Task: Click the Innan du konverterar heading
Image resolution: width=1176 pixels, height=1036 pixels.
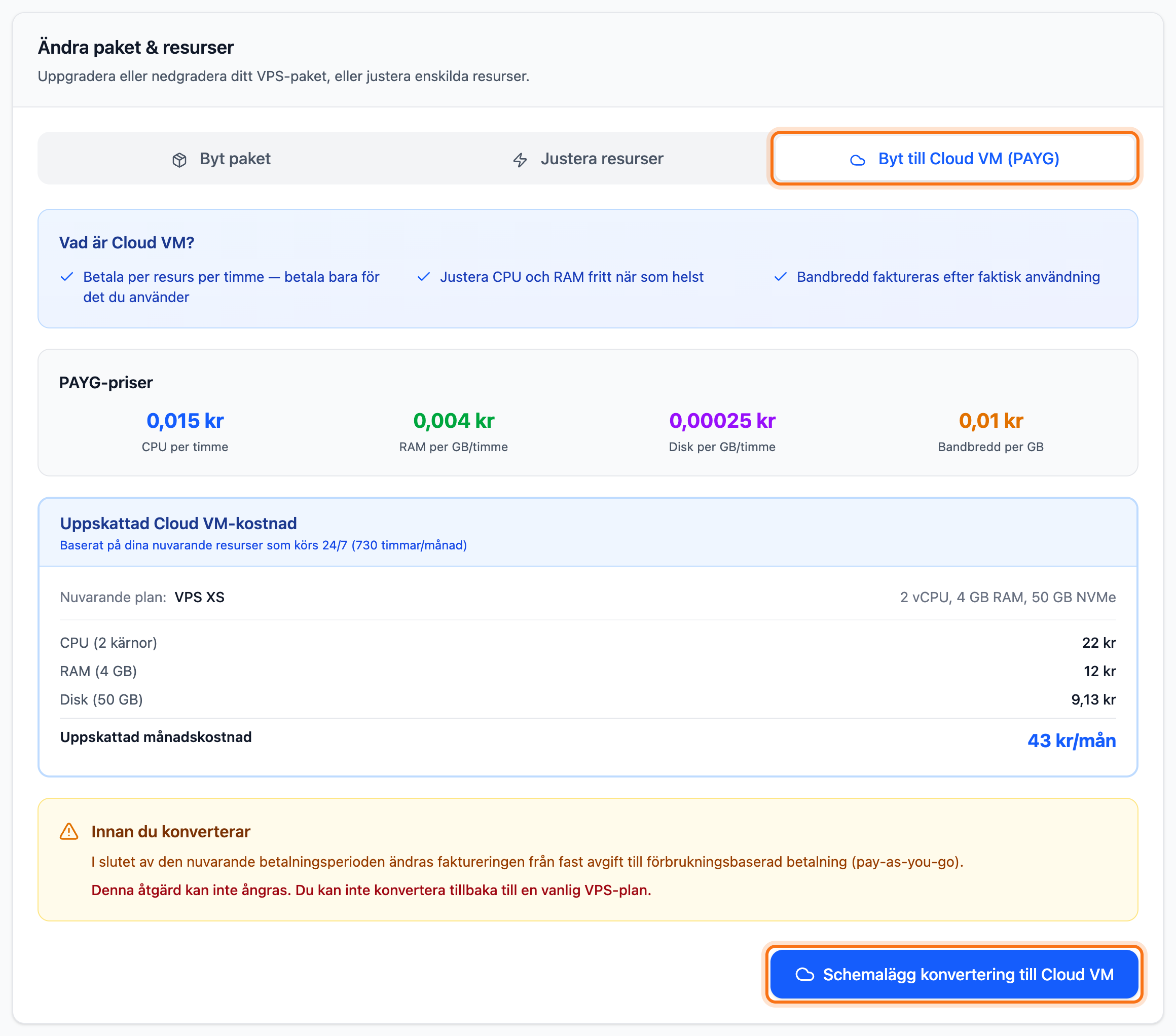Action: 171,832
